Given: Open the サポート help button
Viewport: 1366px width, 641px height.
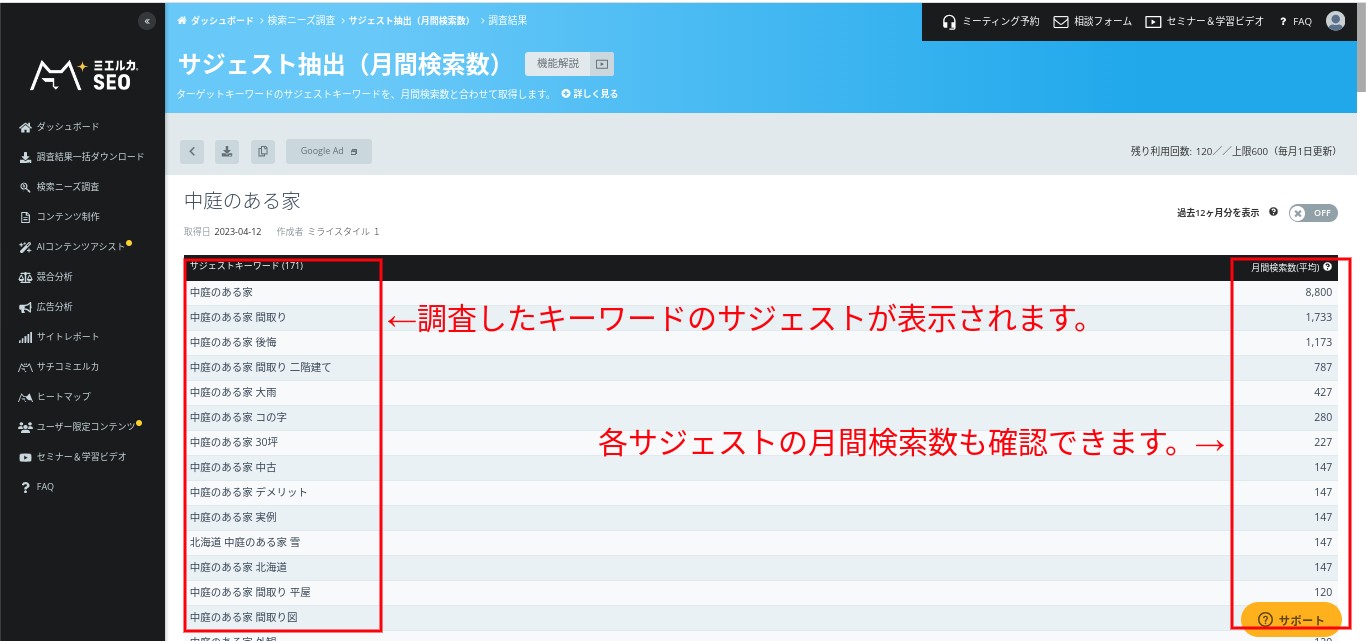Looking at the screenshot, I should (1291, 620).
